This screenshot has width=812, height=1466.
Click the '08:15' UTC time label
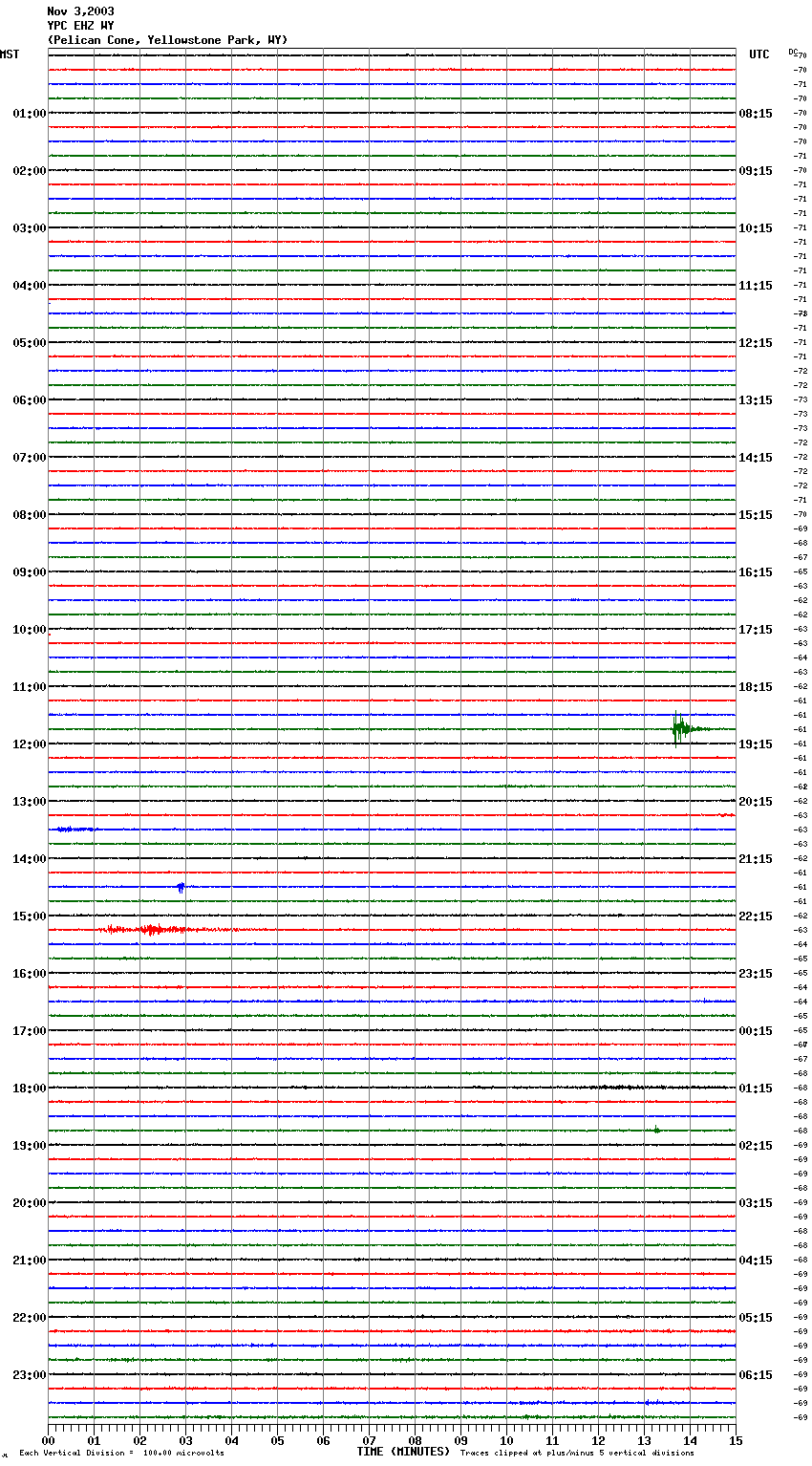(756, 114)
